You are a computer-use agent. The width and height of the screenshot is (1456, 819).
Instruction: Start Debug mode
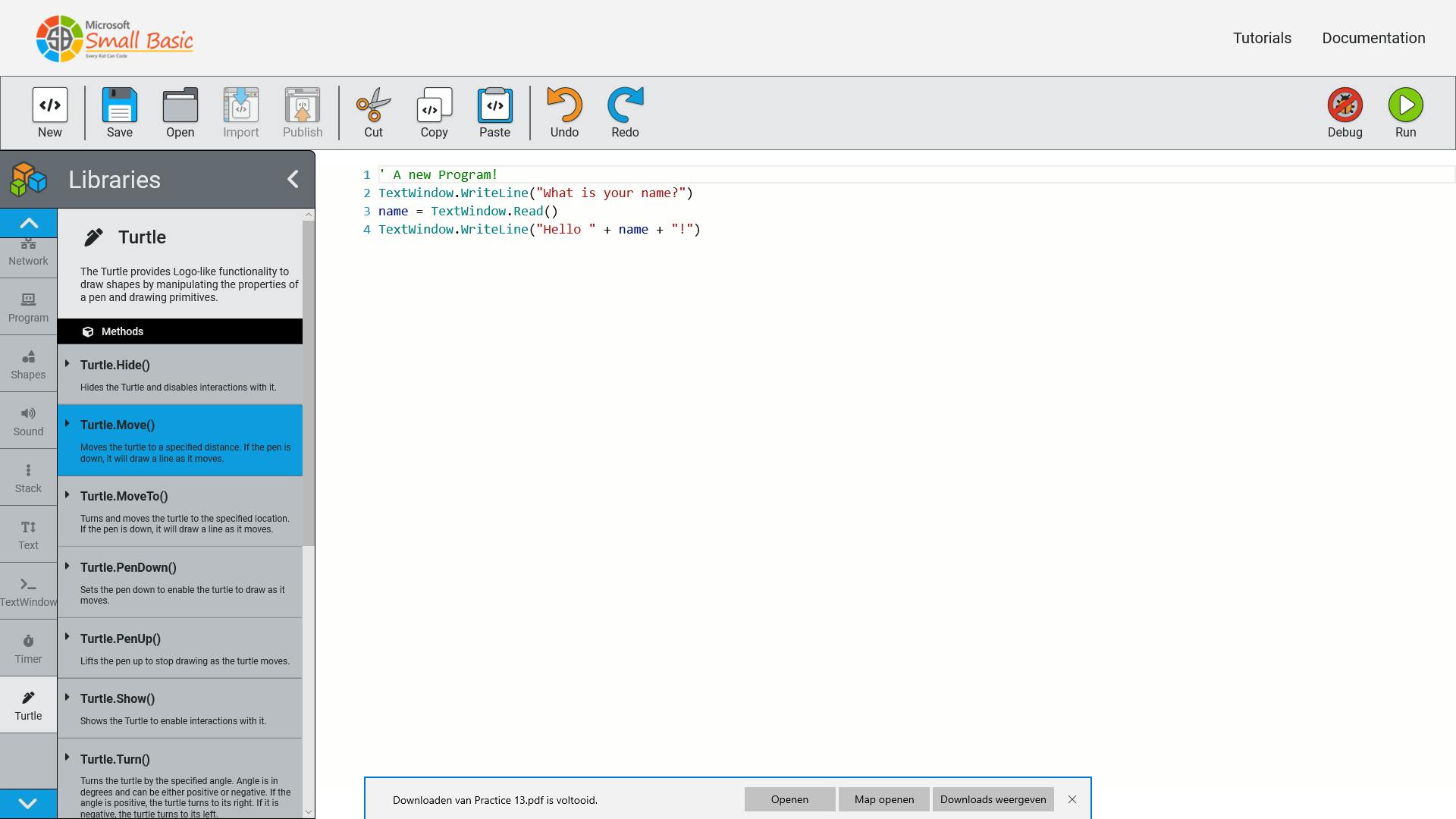click(1345, 105)
